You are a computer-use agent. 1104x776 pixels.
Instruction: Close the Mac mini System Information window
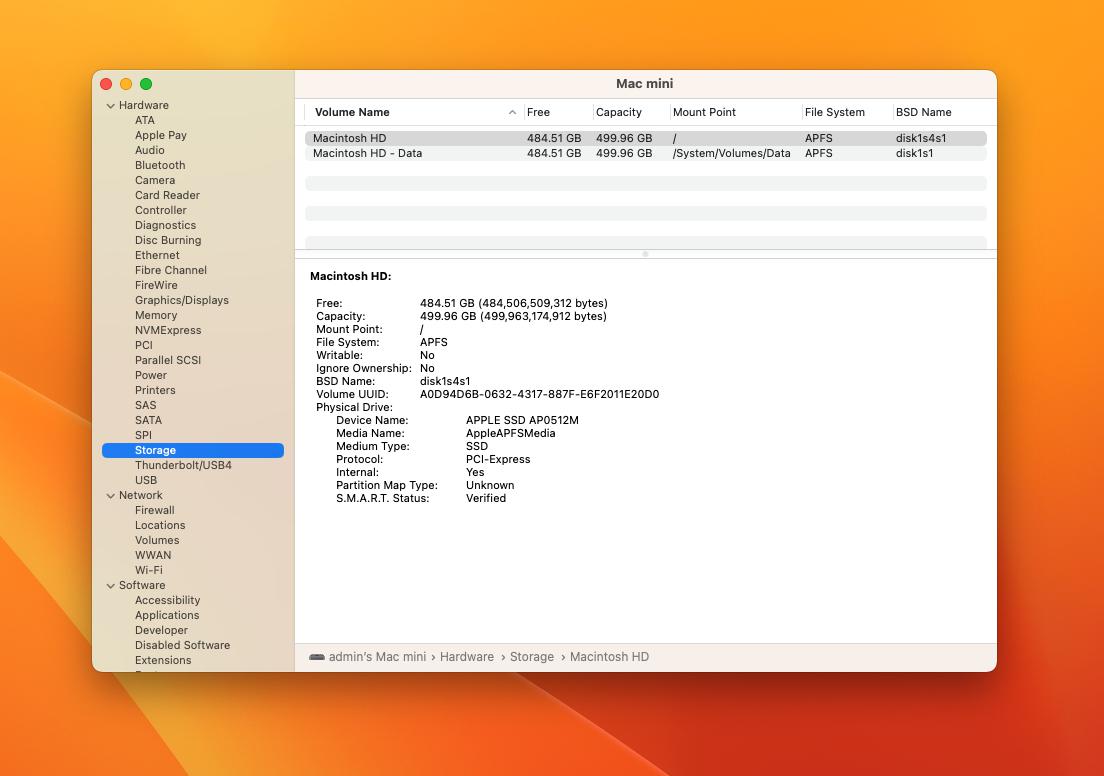[x=106, y=85]
